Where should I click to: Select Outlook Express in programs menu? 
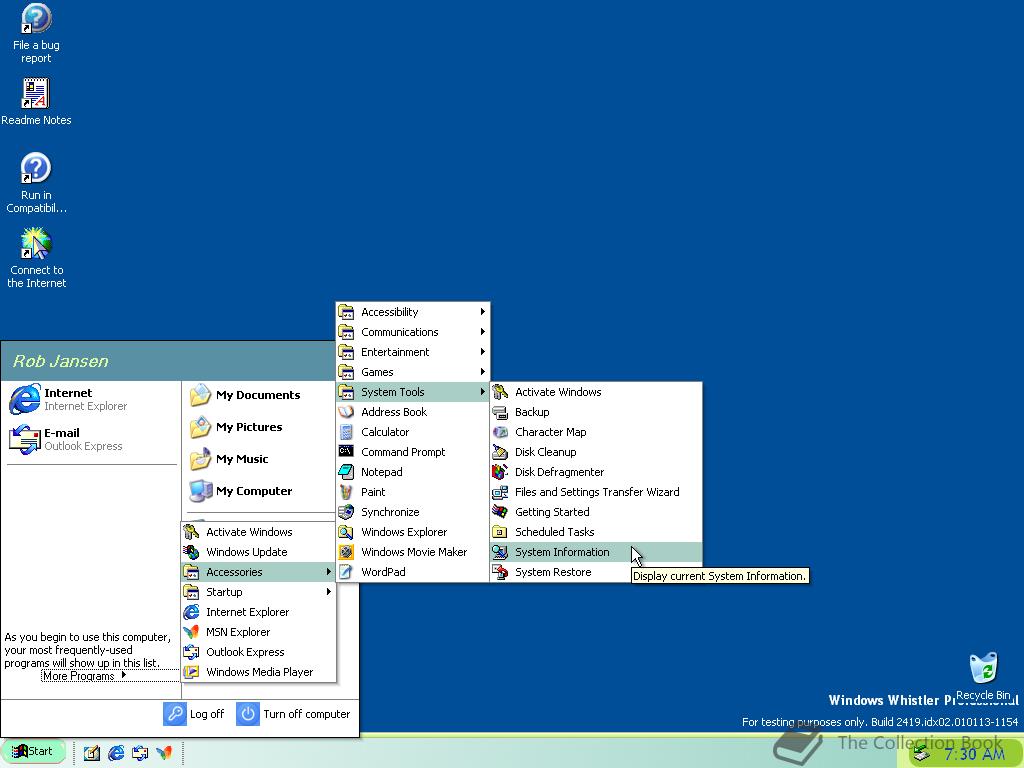259,652
